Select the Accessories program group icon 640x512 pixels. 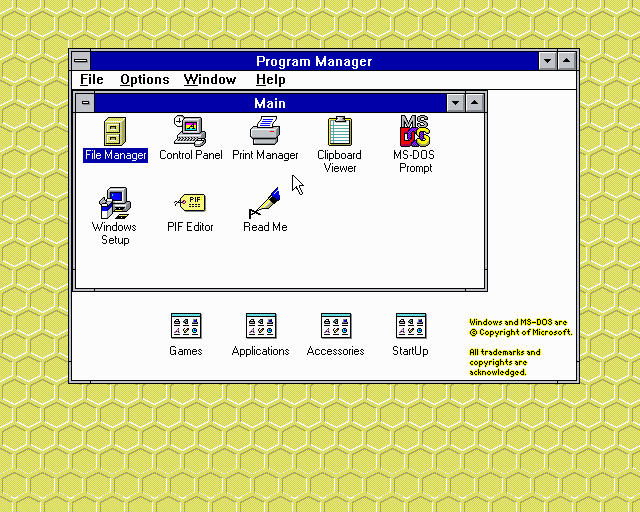coord(336,326)
